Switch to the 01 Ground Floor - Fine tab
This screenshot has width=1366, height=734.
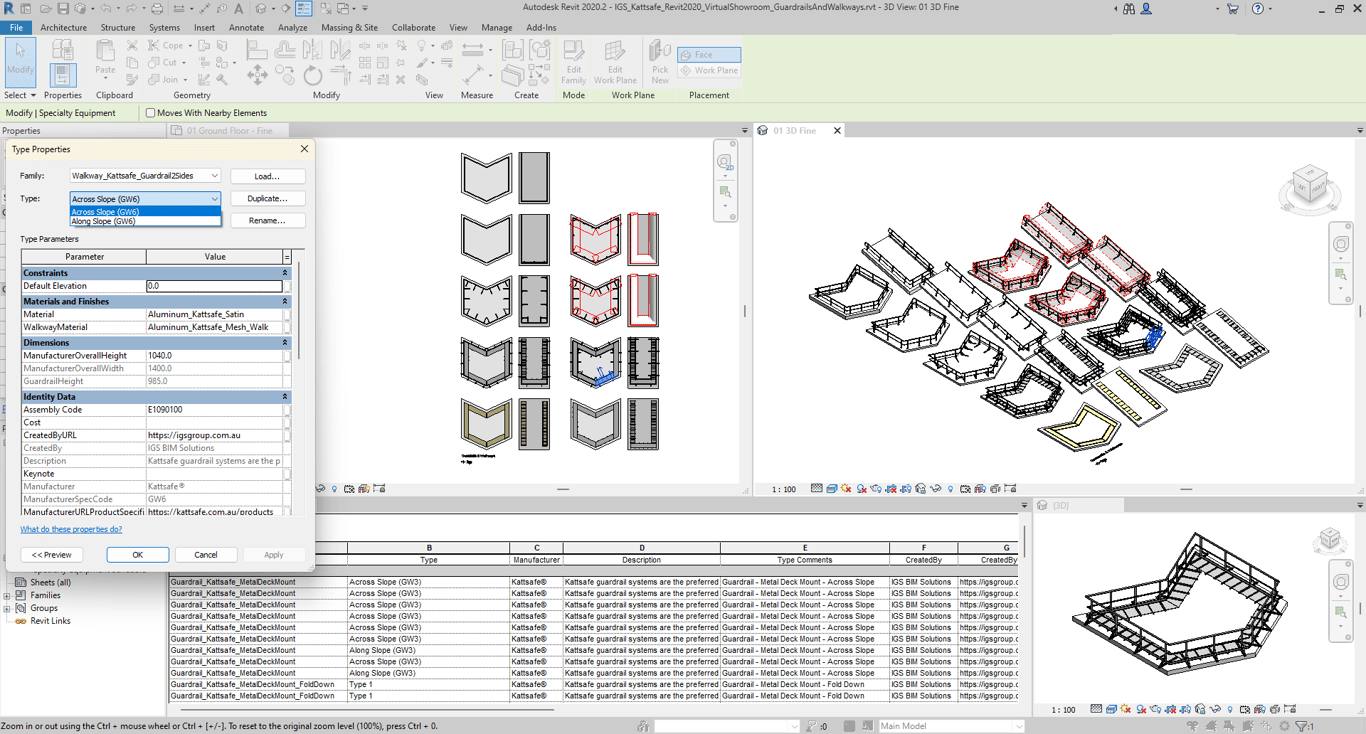click(x=229, y=131)
